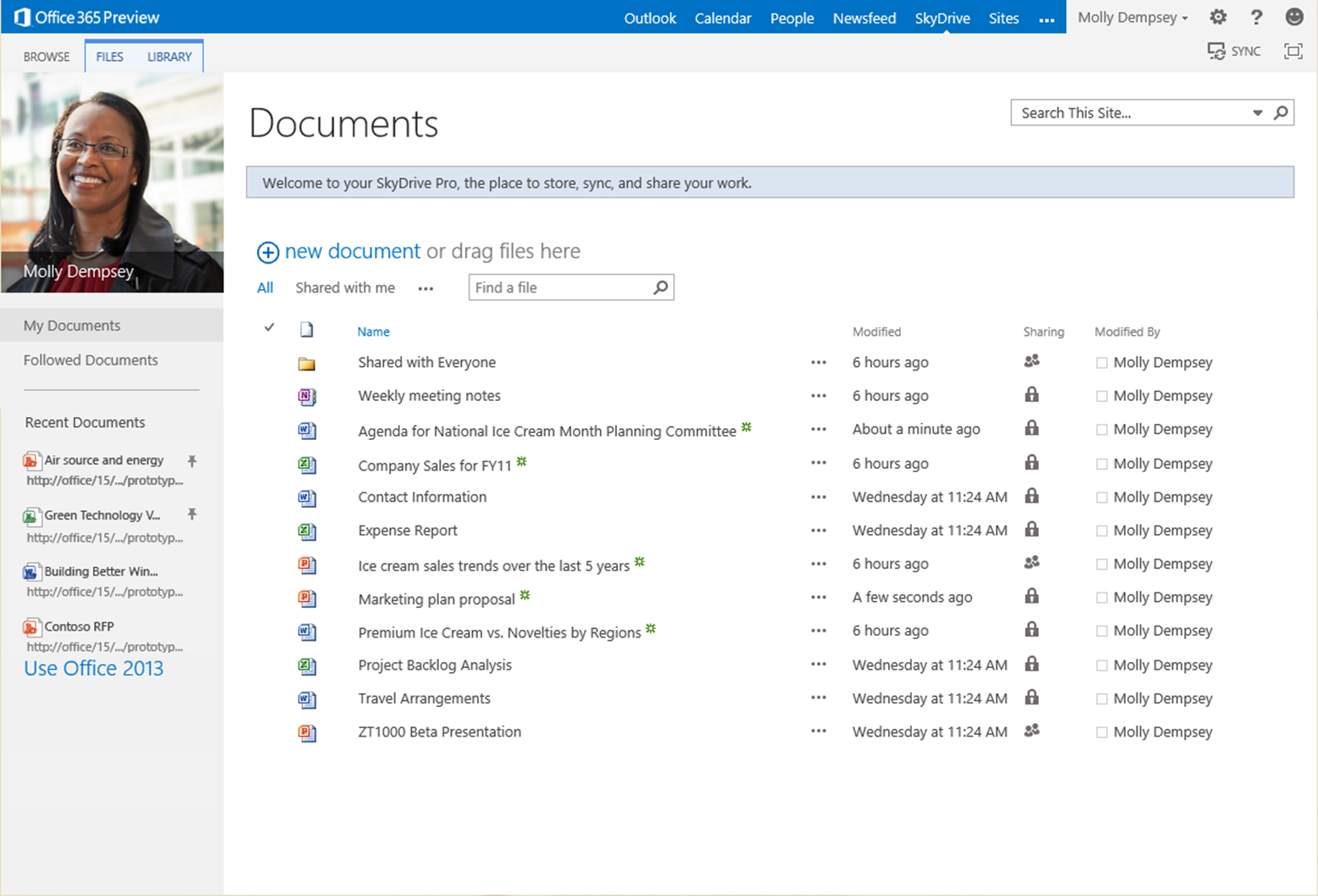Select the Shared with me view
The width and height of the screenshot is (1318, 896).
pyautogui.click(x=345, y=287)
